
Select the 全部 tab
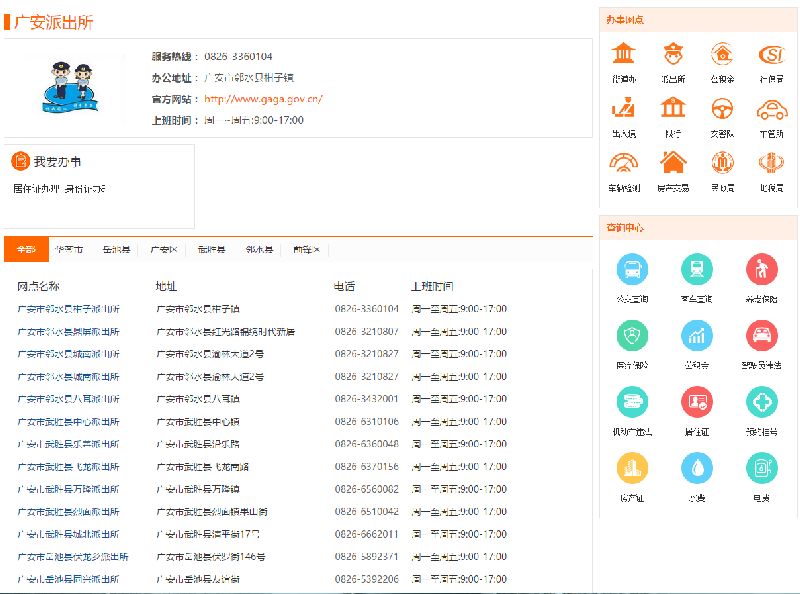[x=26, y=249]
